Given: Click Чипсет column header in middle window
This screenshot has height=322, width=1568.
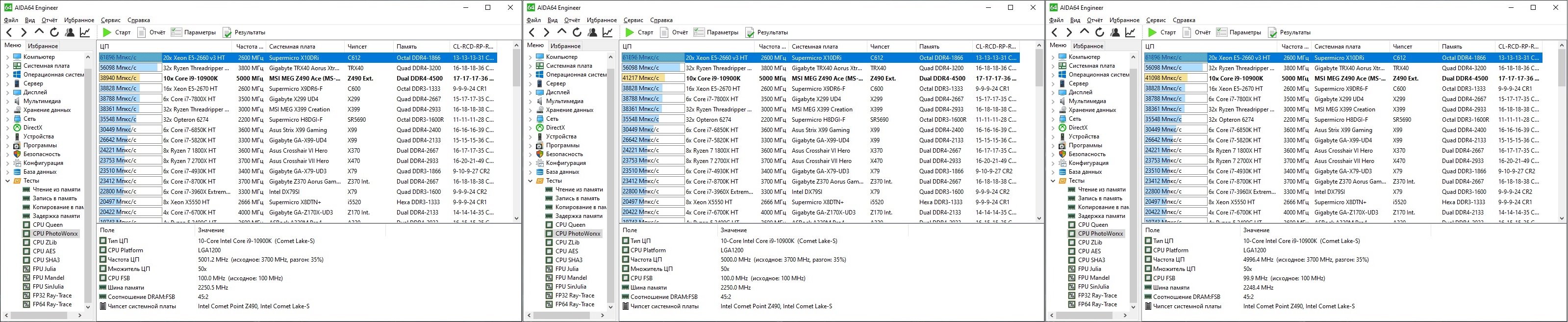Looking at the screenshot, I should click(891, 46).
